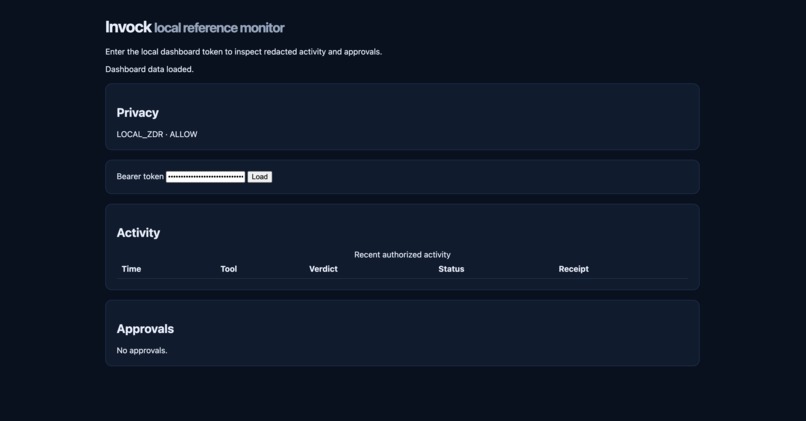Click the Receipt column header
This screenshot has width=806, height=421.
pyautogui.click(x=574, y=269)
